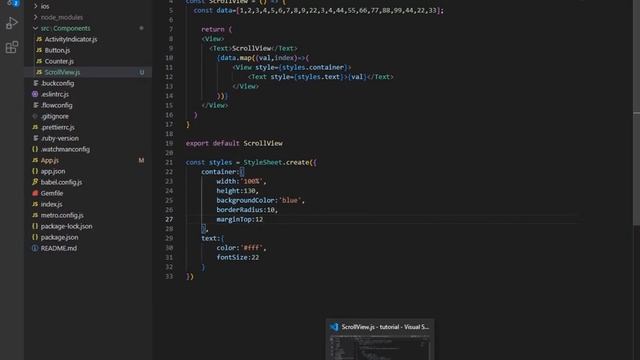Viewport: 640px width, 360px height.
Task: Click the 'borderRadius:10,' line
Action: [x=247, y=210]
